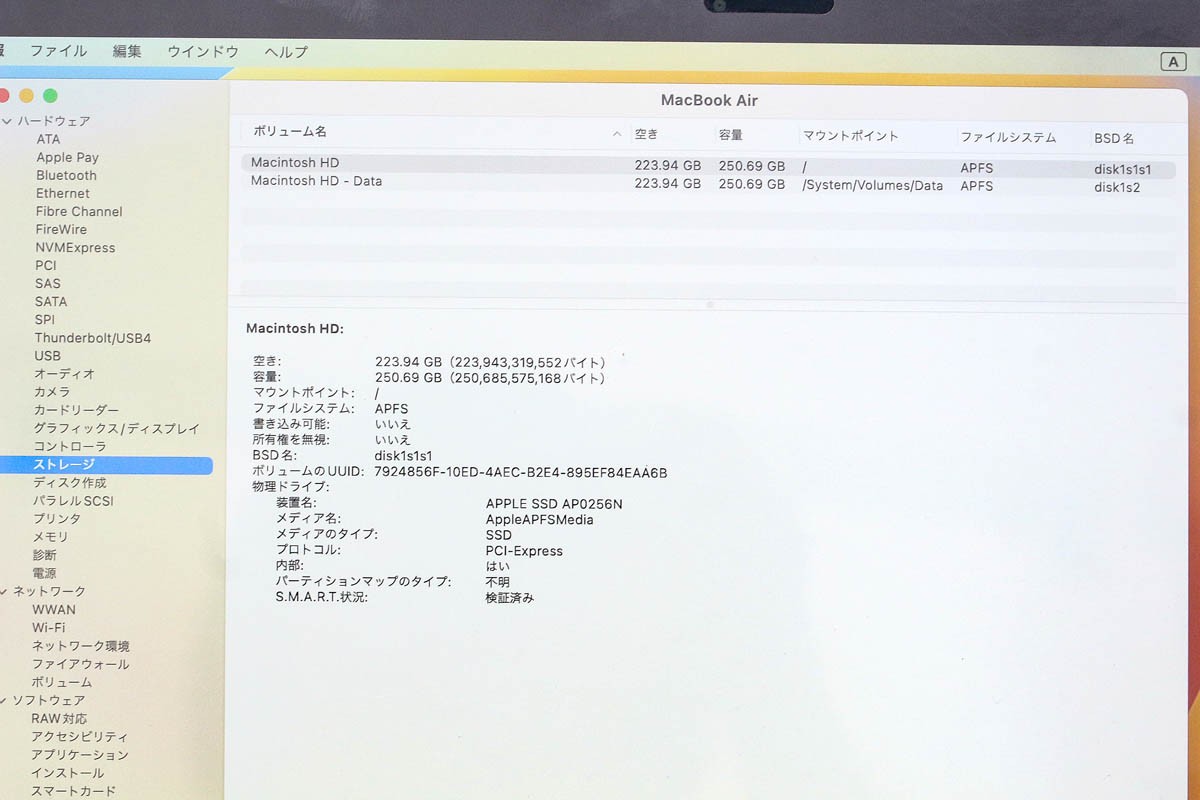The image size is (1200, 800).
Task: Select アプリケーション under ソフトウェア
Action: [80, 755]
